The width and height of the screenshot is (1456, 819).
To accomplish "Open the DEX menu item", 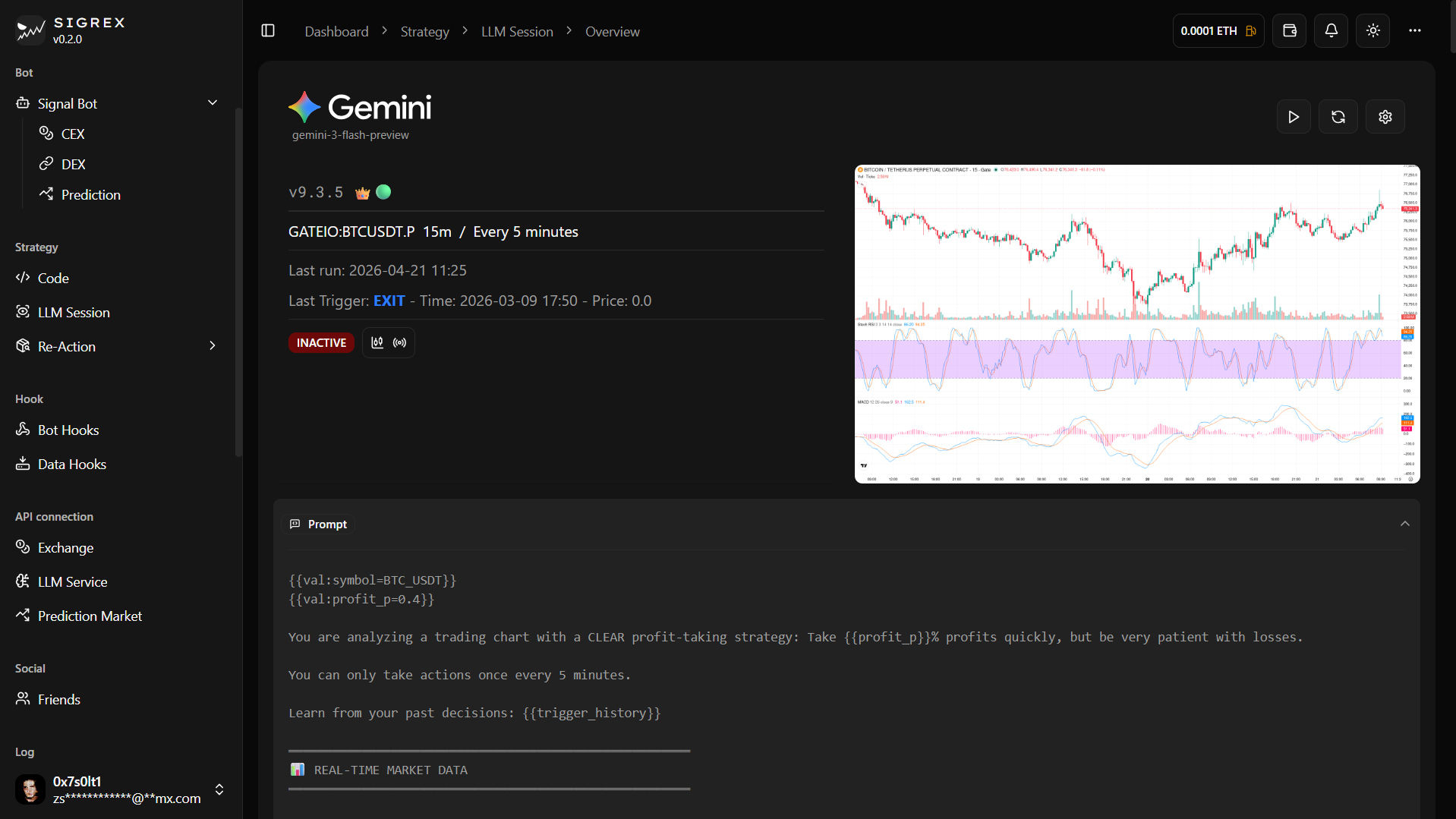I will (x=74, y=164).
